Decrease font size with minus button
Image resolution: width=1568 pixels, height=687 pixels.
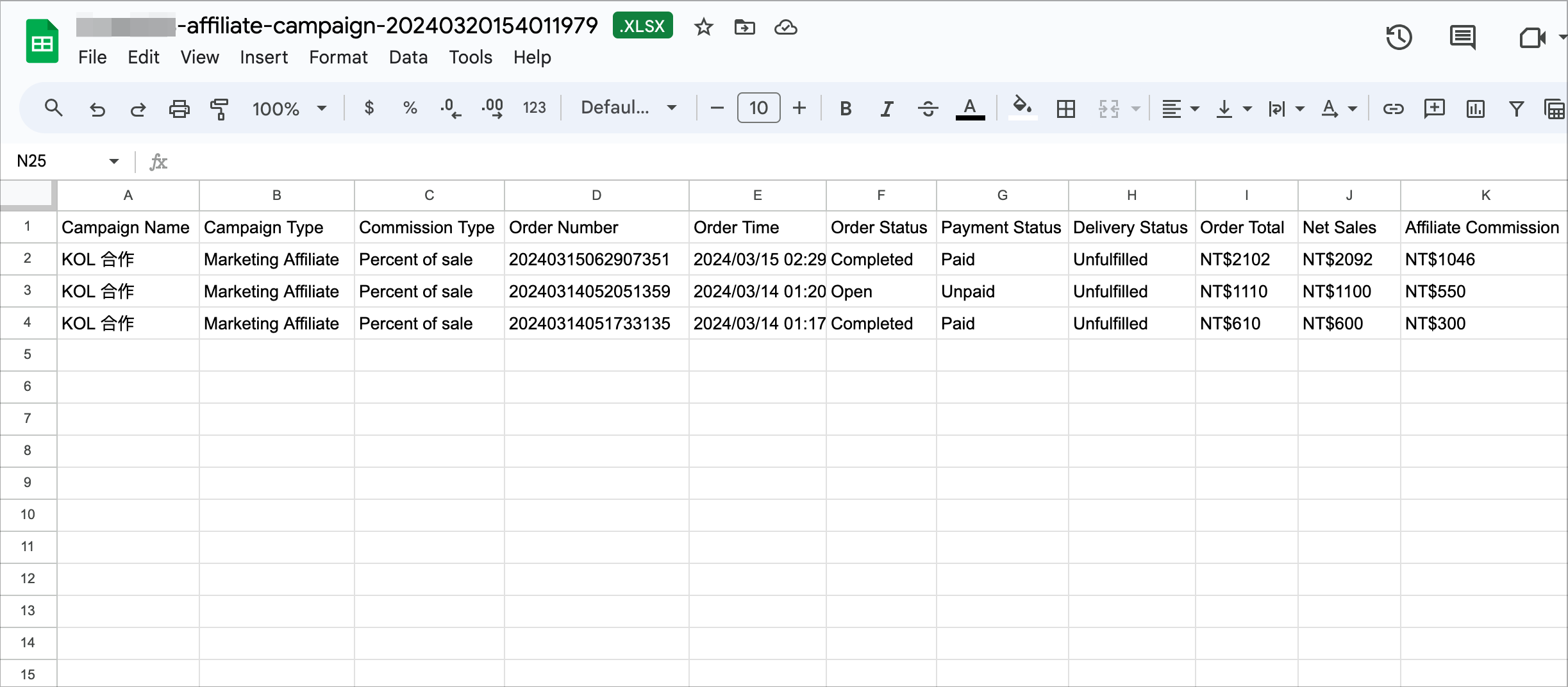tap(717, 108)
